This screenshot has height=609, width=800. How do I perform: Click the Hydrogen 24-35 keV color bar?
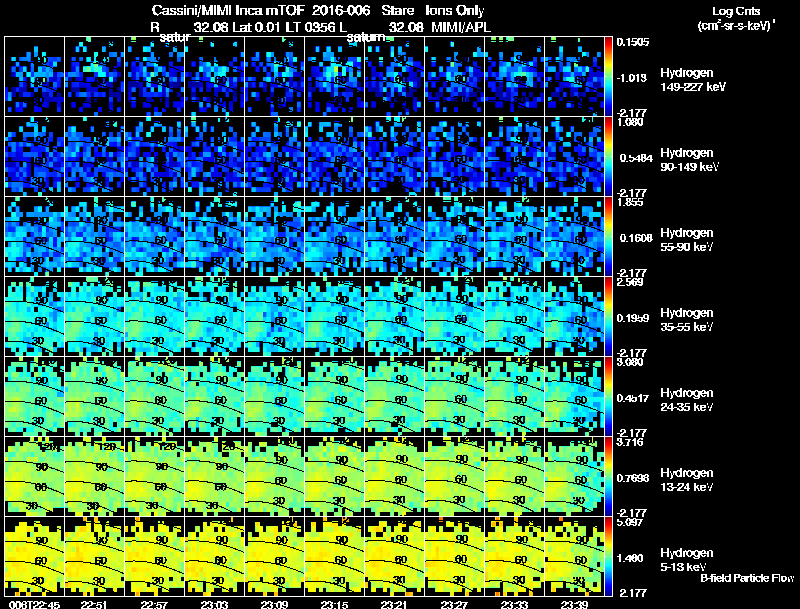coord(608,396)
